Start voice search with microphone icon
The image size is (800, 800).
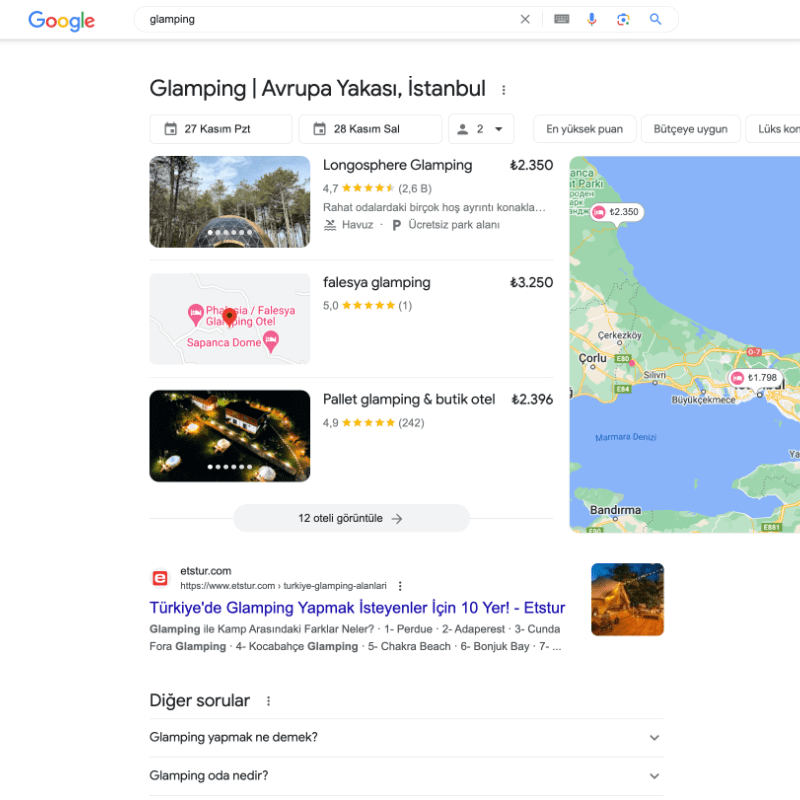pyautogui.click(x=591, y=19)
